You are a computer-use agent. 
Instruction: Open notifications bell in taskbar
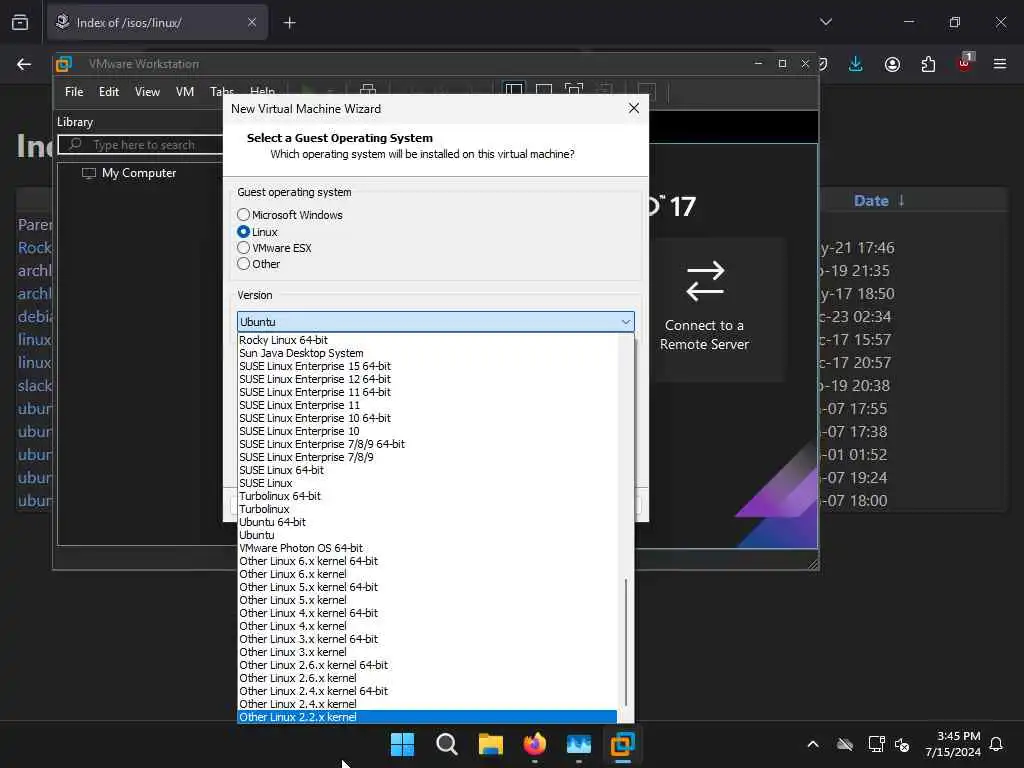996,744
